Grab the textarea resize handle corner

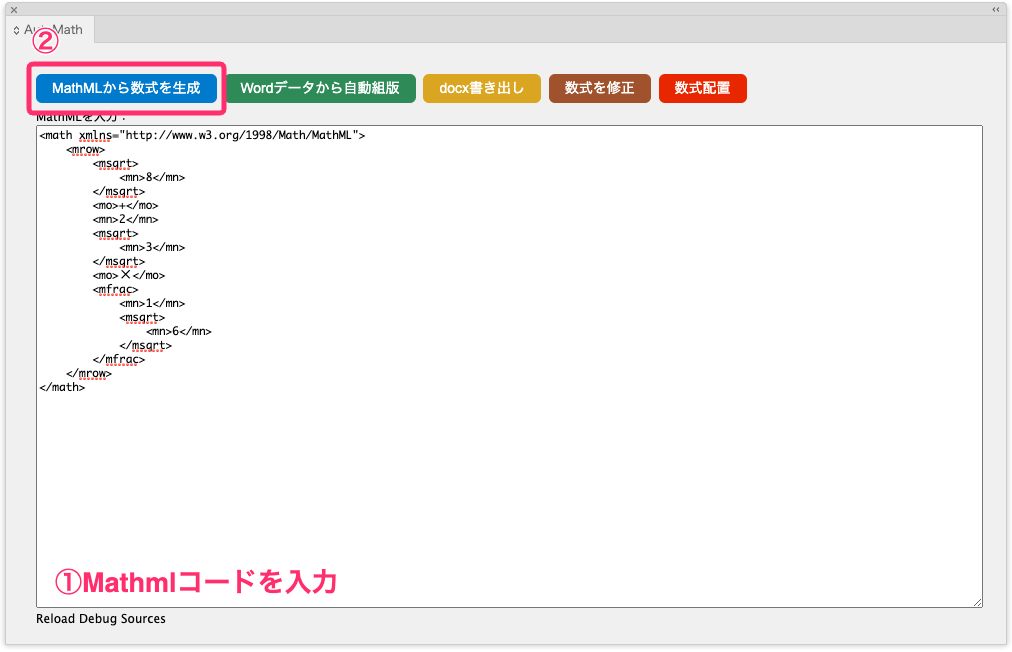coord(977,601)
